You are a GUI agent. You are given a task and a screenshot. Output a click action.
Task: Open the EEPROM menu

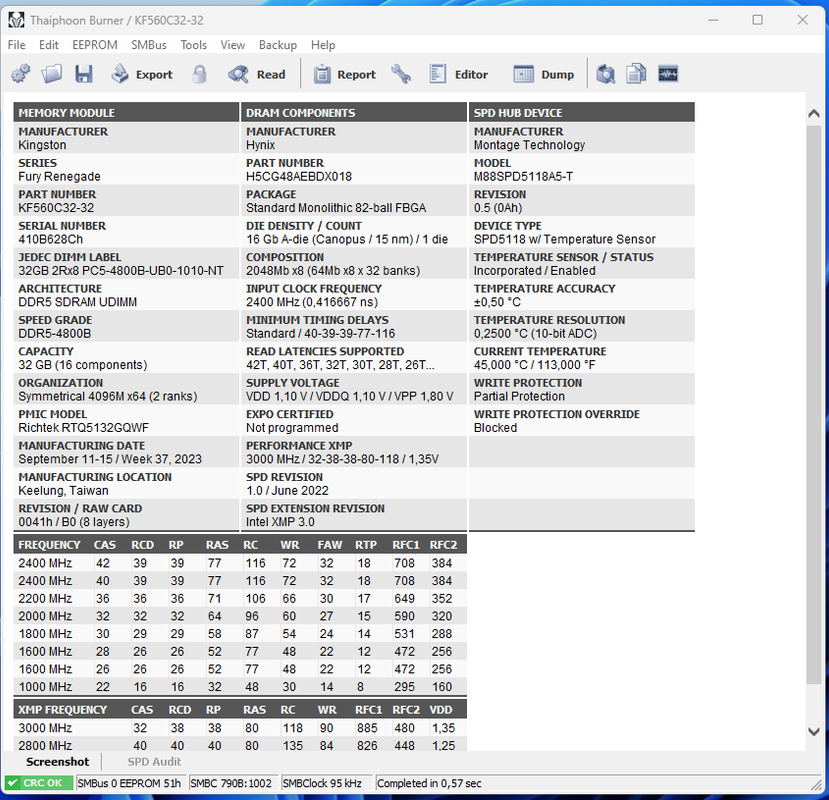coord(95,45)
